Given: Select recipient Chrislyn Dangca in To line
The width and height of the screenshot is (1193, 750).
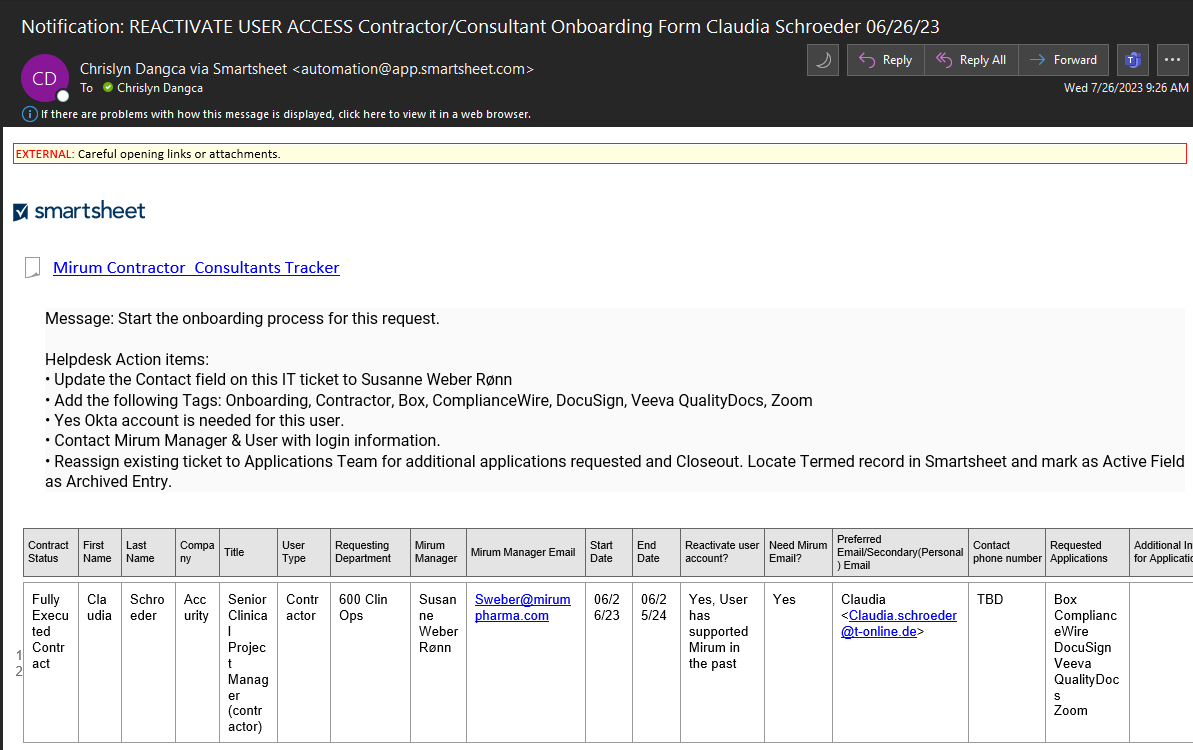Looking at the screenshot, I should click(x=160, y=88).
